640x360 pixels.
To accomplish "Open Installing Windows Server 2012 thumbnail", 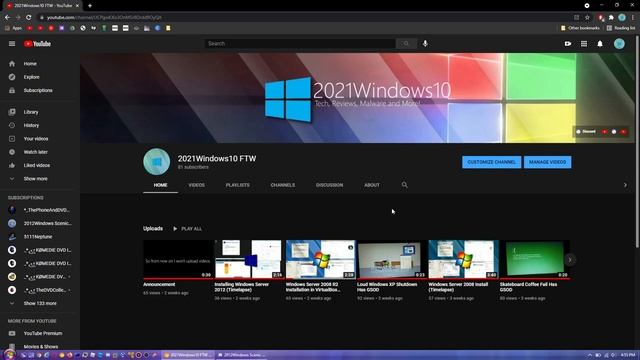I will [x=249, y=260].
